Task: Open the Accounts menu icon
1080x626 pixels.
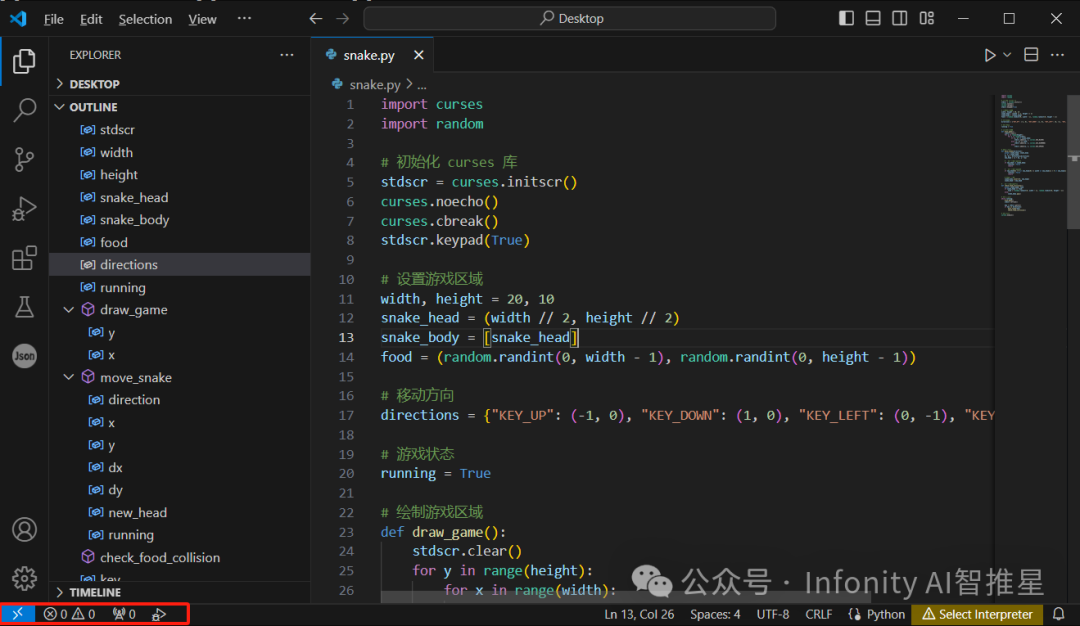Action: pyautogui.click(x=24, y=530)
